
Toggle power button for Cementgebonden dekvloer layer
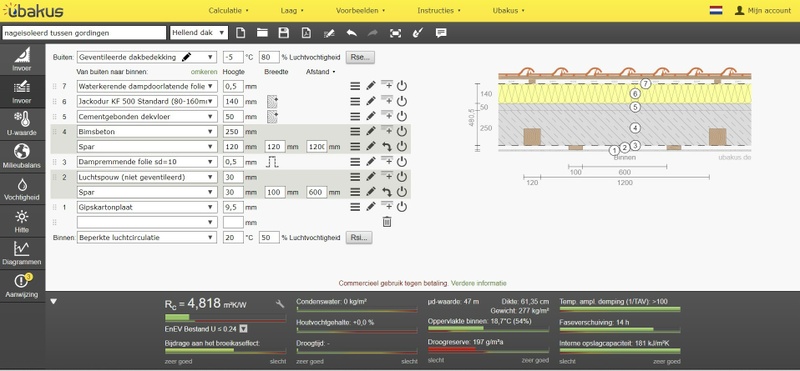[402, 116]
